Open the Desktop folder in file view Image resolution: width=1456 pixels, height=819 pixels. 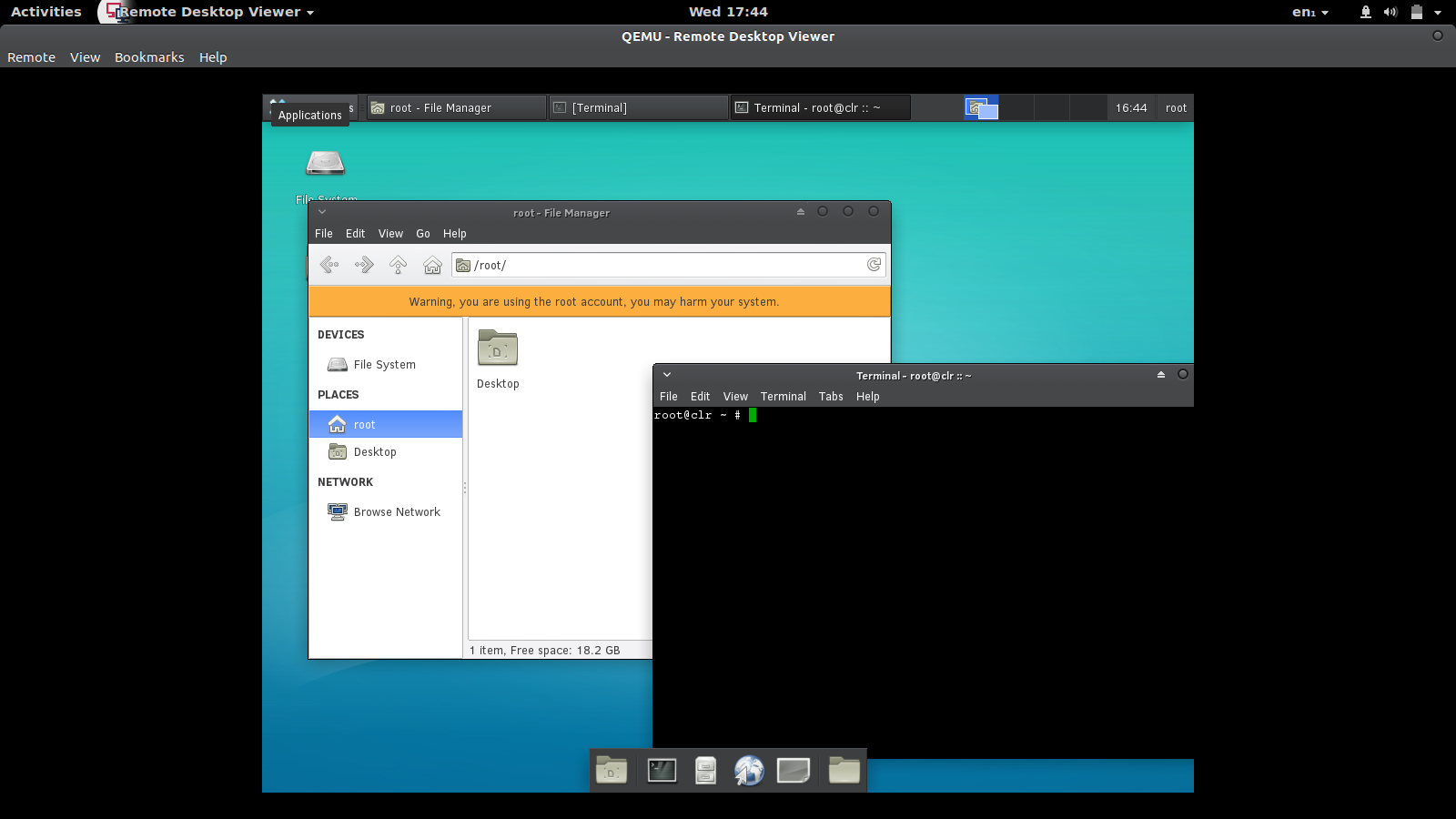coord(498,359)
